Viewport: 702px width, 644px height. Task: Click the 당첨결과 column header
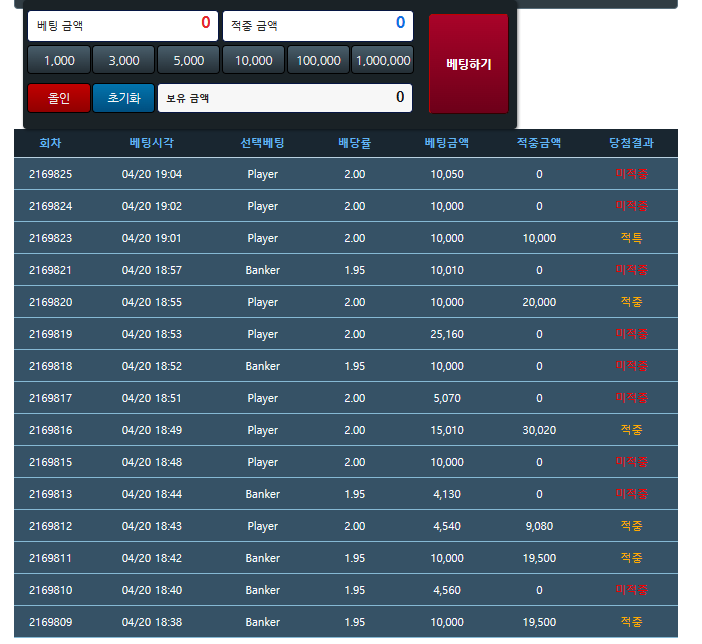click(631, 143)
